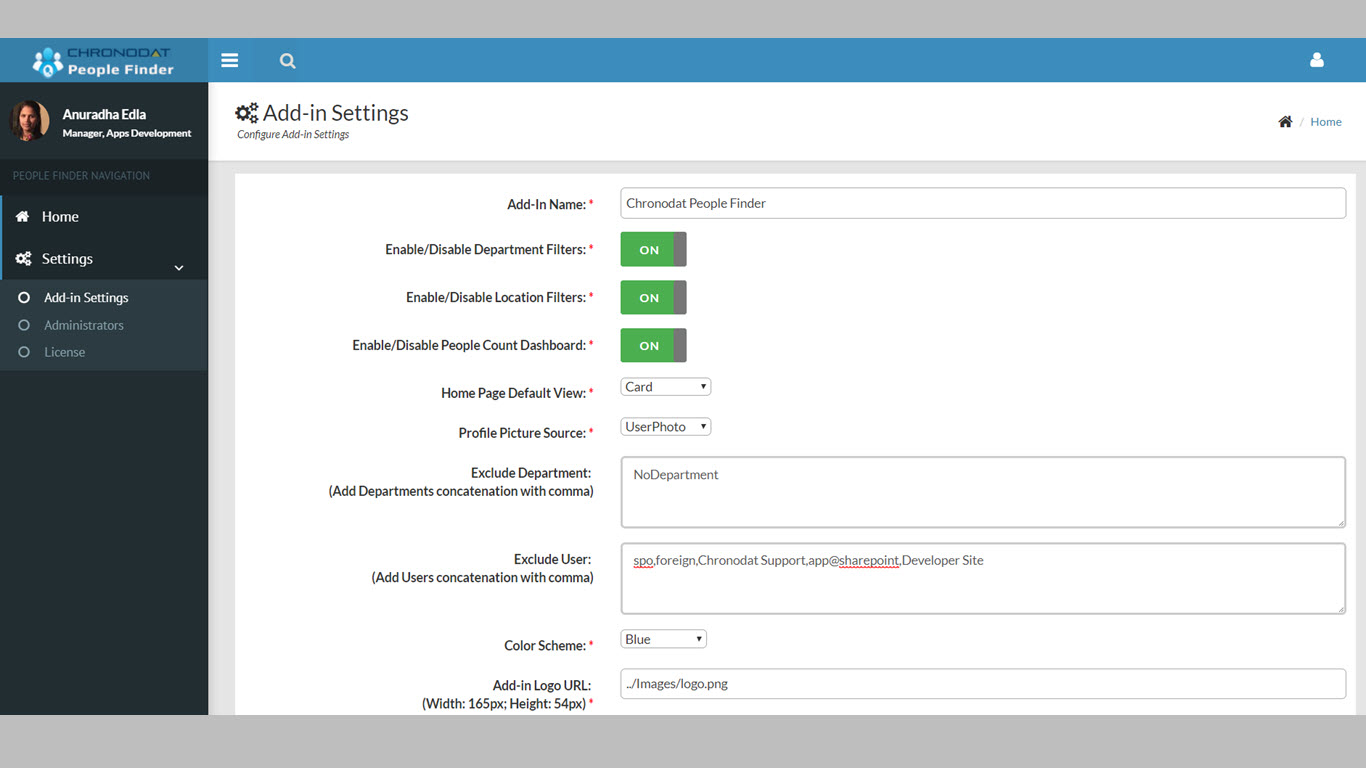Open the Profile Picture Source dropdown
This screenshot has width=1366, height=768.
click(666, 427)
